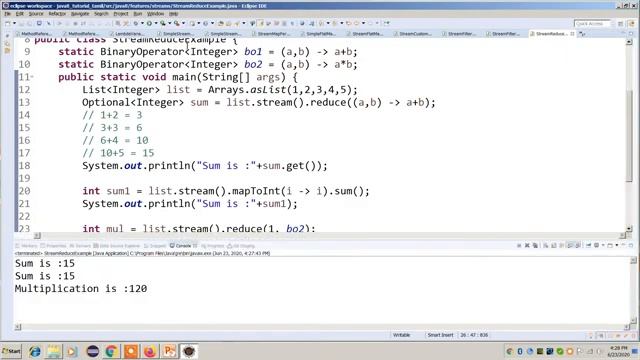Open Google Chrome from taskbar
Image resolution: width=640 pixels, height=360 pixels.
[111, 351]
